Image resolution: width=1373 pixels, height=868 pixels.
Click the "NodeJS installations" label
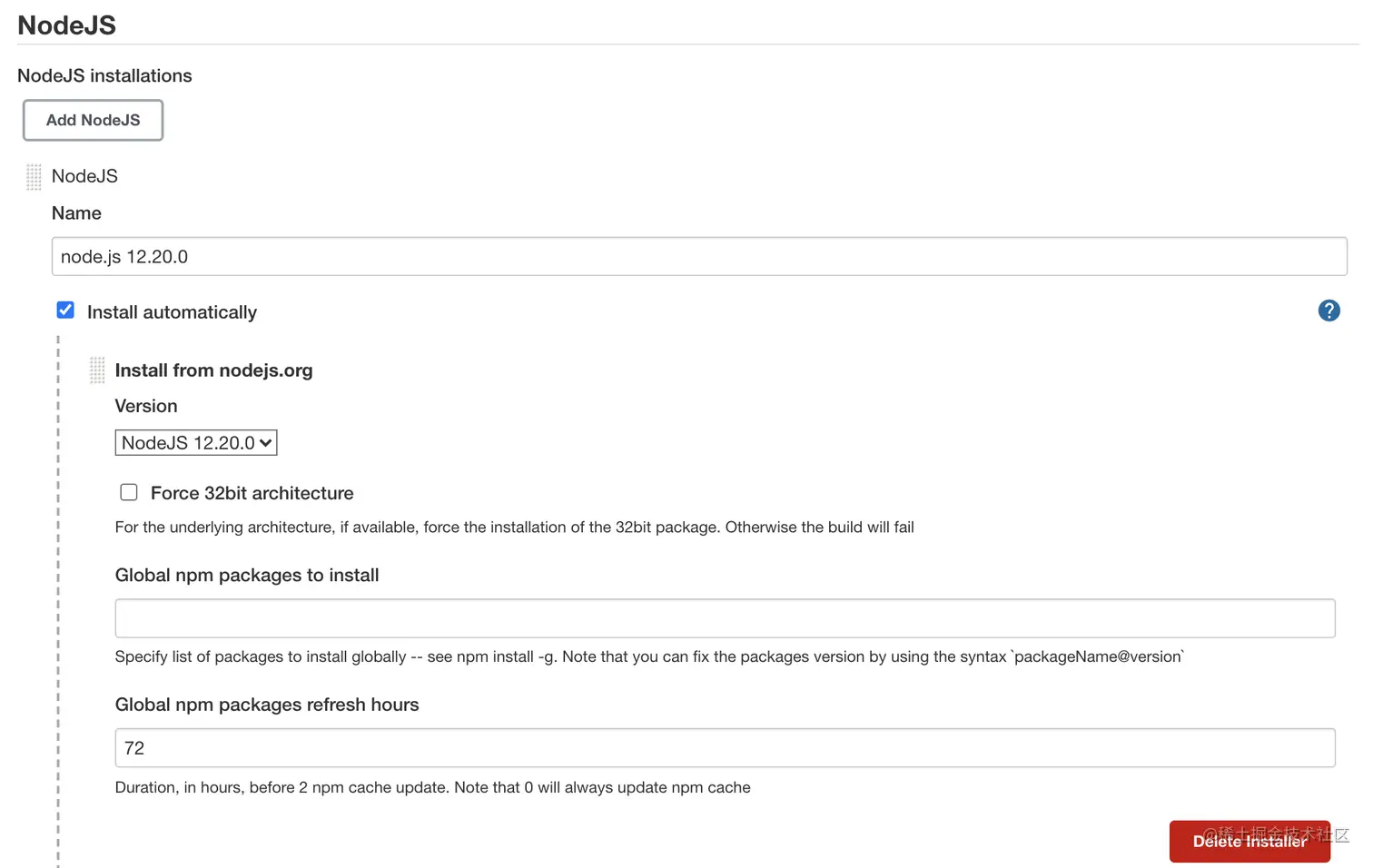(104, 75)
